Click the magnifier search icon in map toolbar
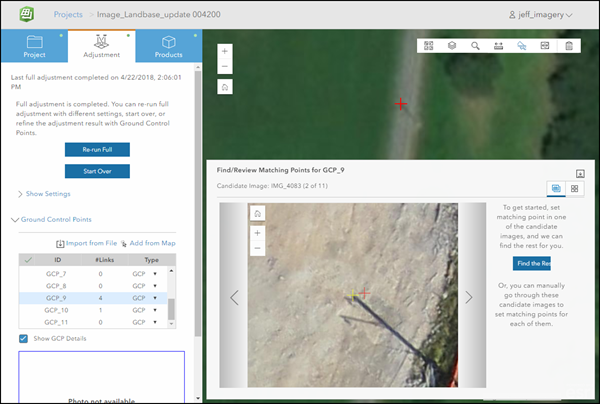 (475, 46)
